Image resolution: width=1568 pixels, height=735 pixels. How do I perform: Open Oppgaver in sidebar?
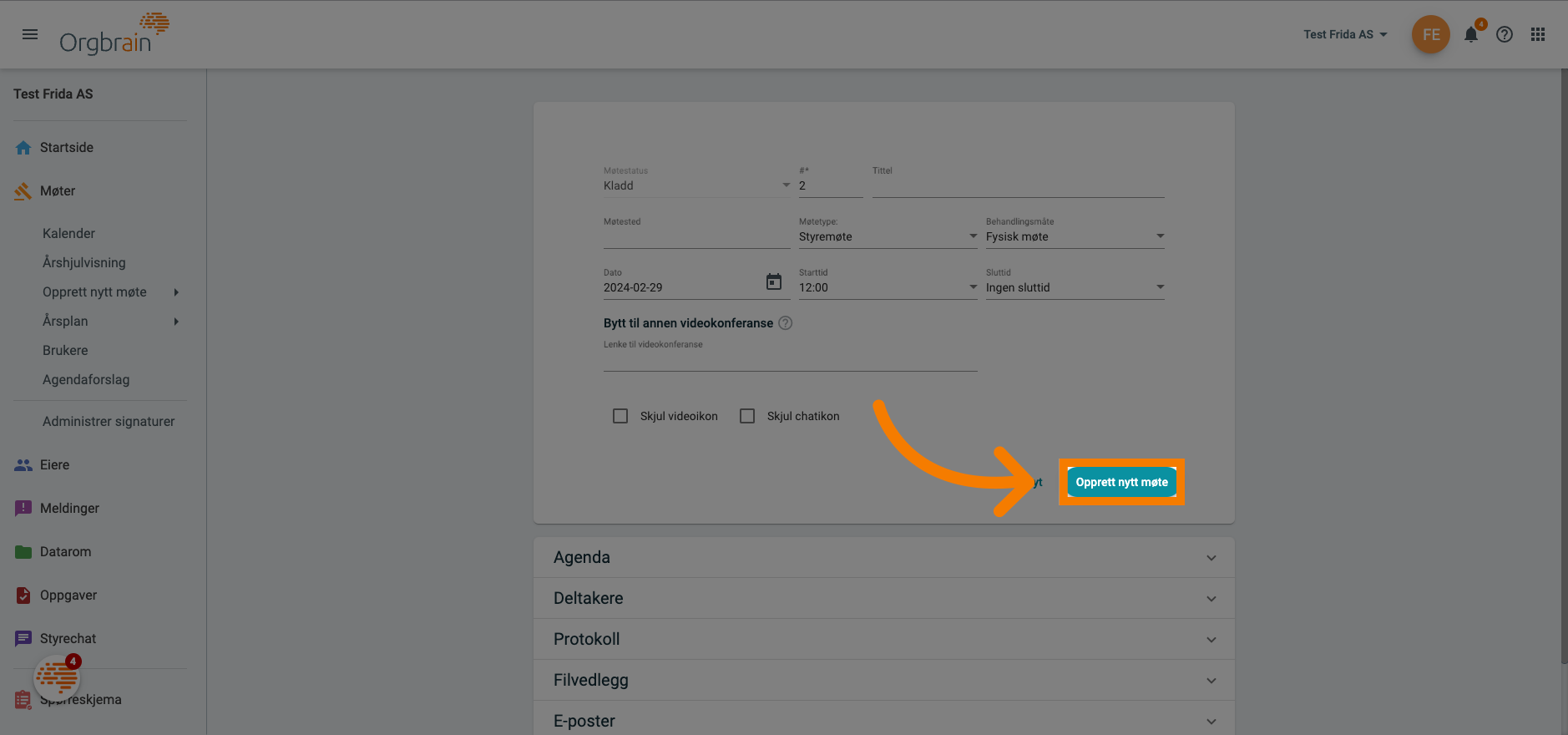68,596
